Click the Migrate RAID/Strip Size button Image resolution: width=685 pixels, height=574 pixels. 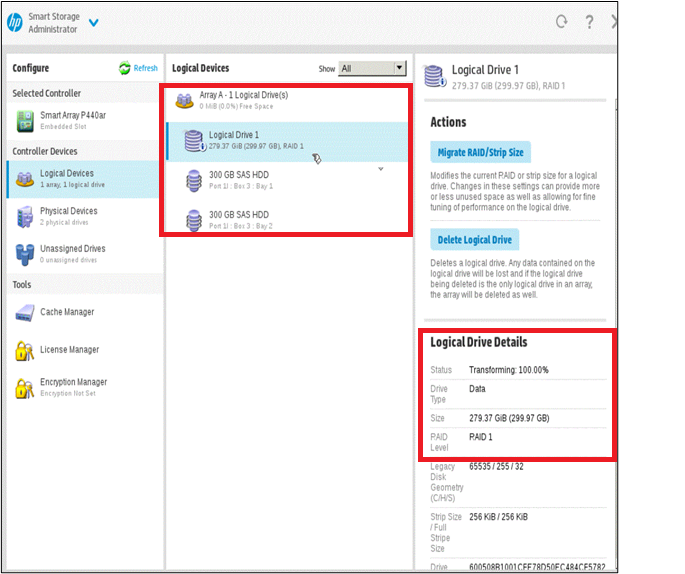coord(481,152)
